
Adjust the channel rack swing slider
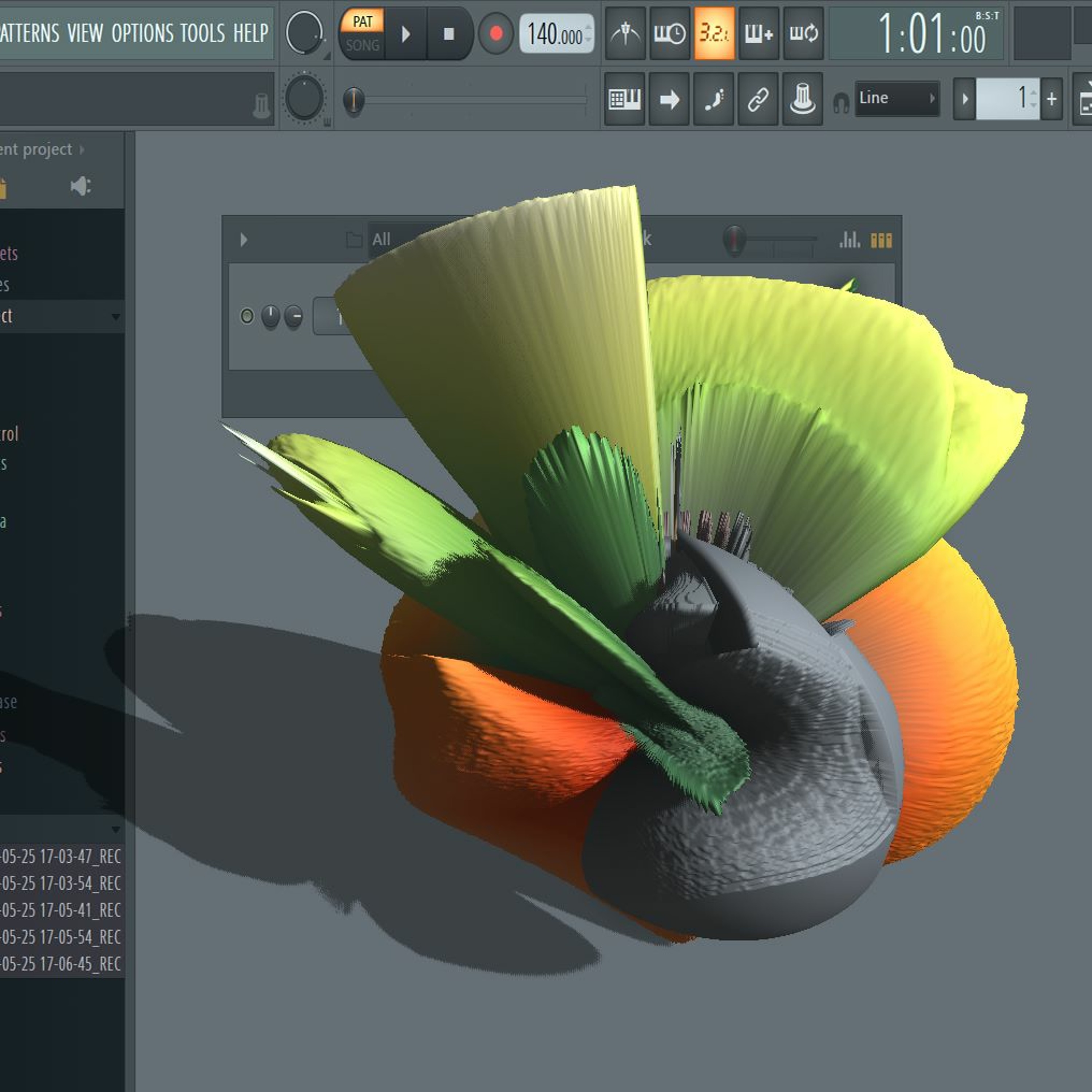pyautogui.click(x=735, y=240)
